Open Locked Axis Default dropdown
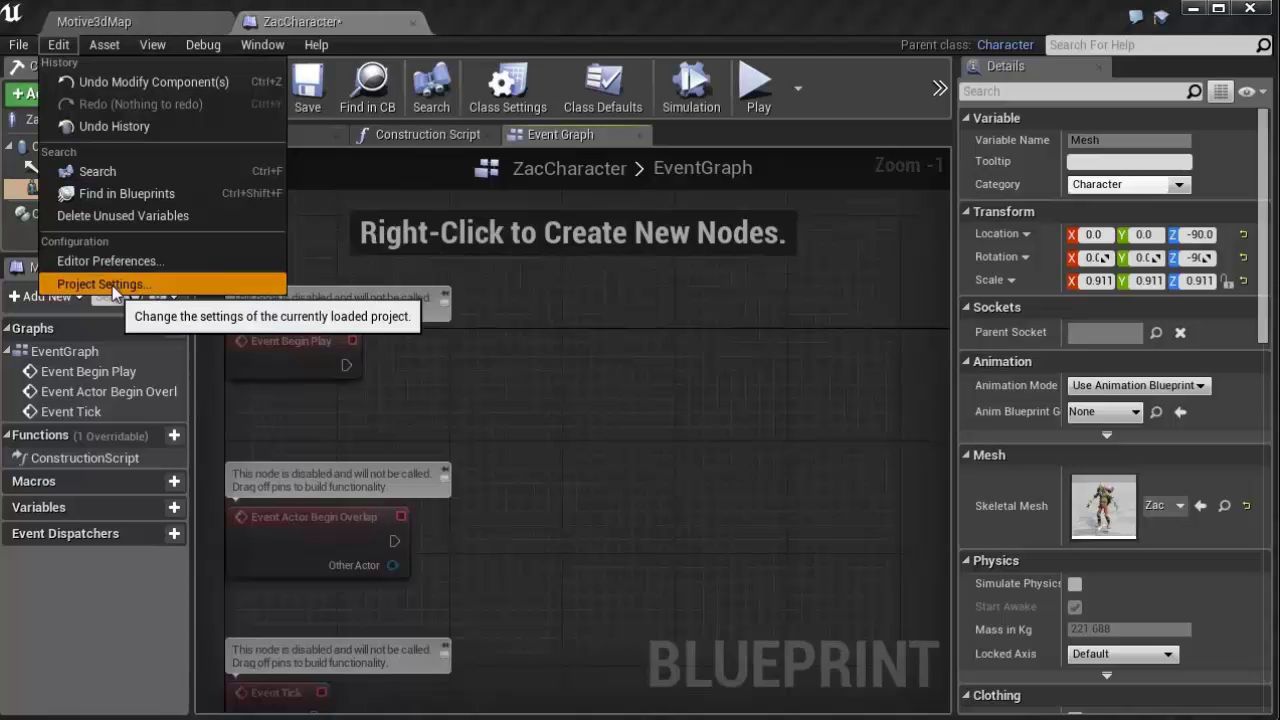Image resolution: width=1280 pixels, height=720 pixels. (1122, 654)
